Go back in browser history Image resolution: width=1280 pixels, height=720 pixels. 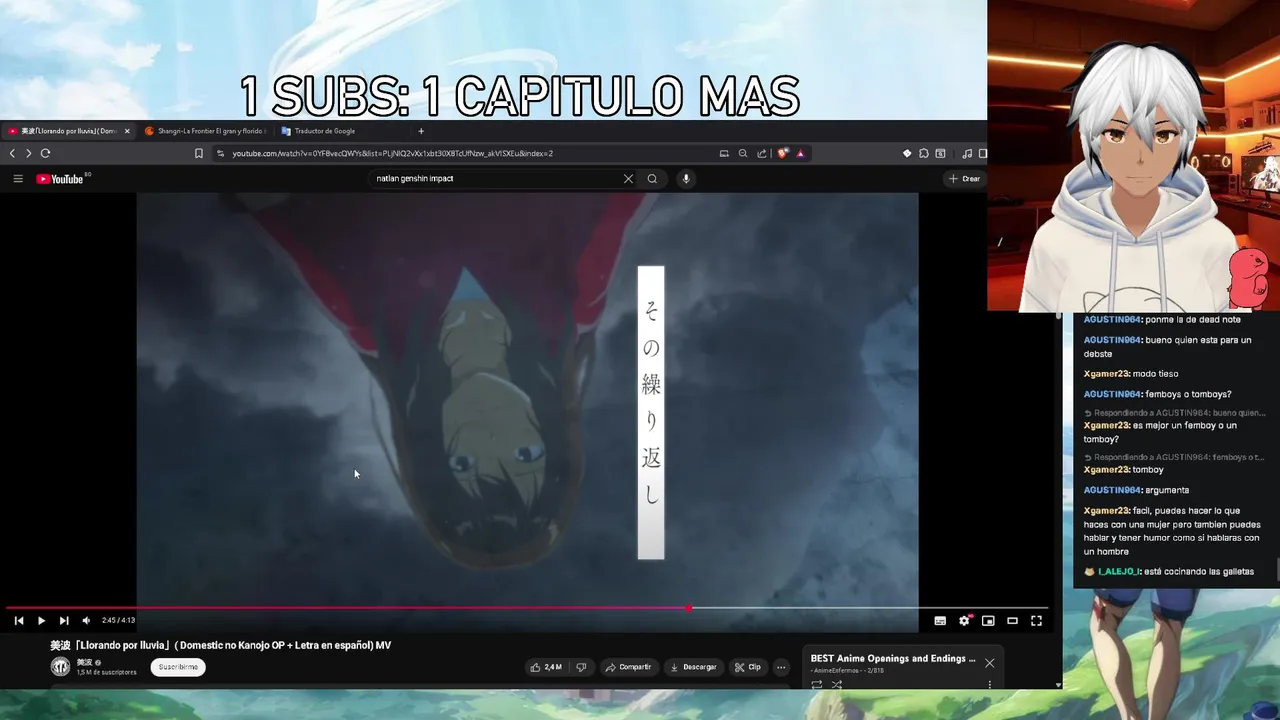tap(12, 153)
